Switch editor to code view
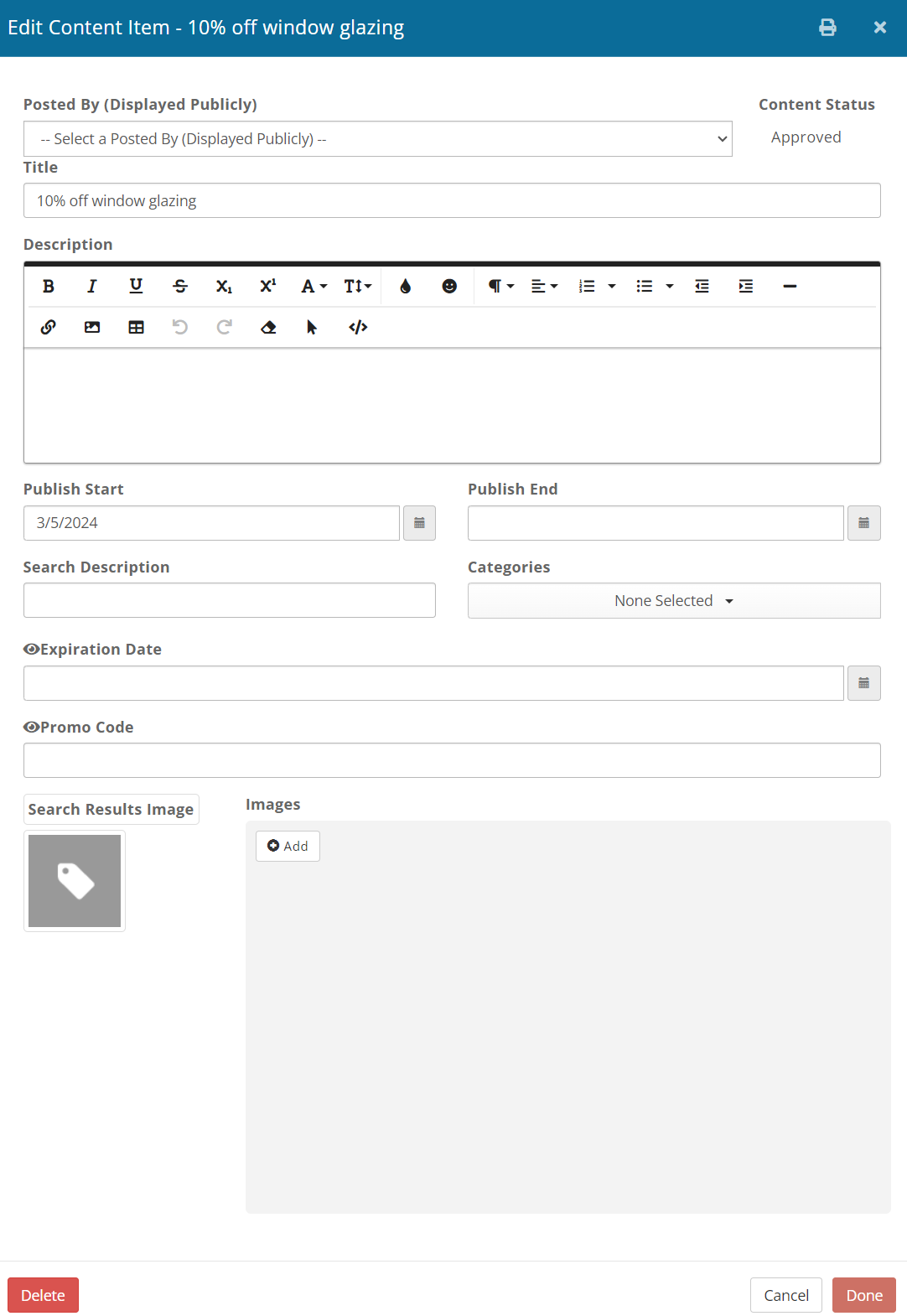907x1316 pixels. 358,328
